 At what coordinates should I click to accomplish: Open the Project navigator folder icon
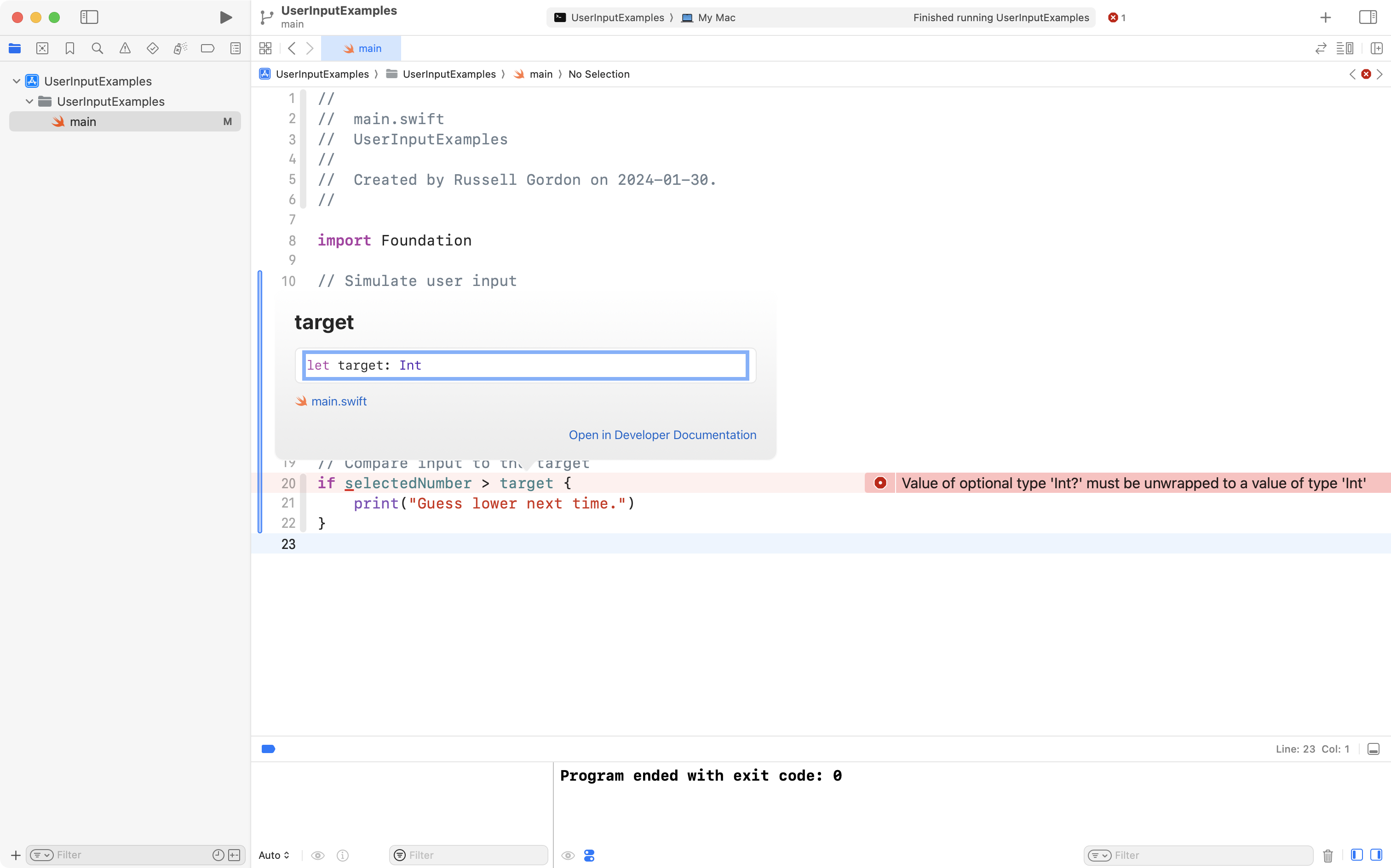15,48
